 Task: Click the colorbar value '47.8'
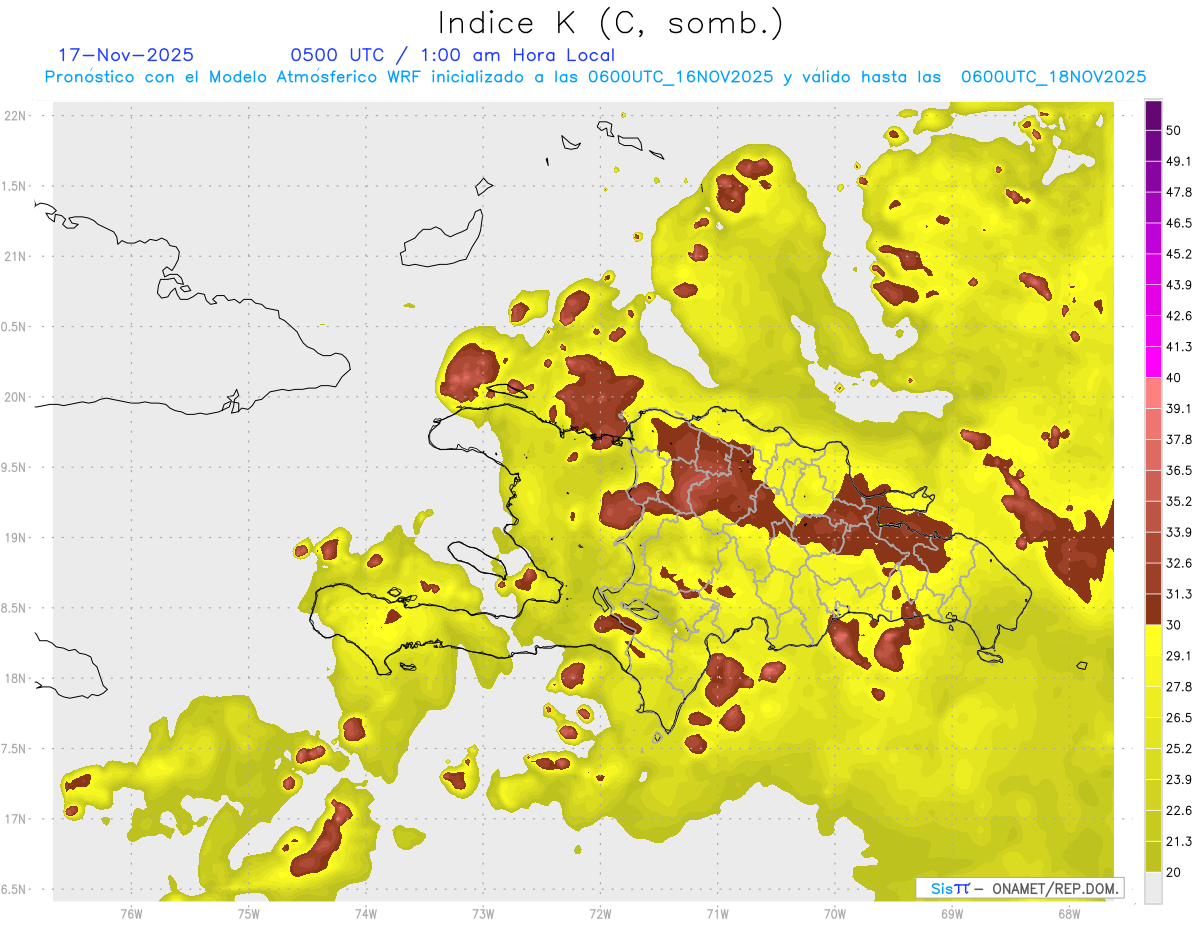(x=1179, y=192)
